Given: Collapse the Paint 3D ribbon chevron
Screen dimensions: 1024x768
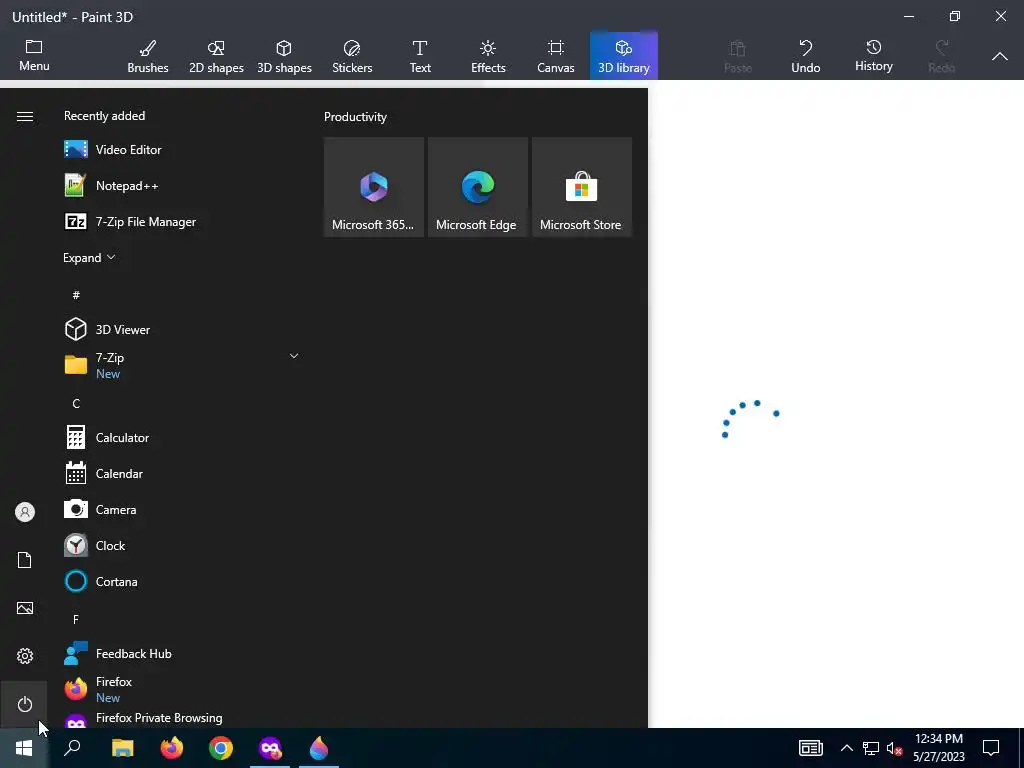Looking at the screenshot, I should pos(999,56).
